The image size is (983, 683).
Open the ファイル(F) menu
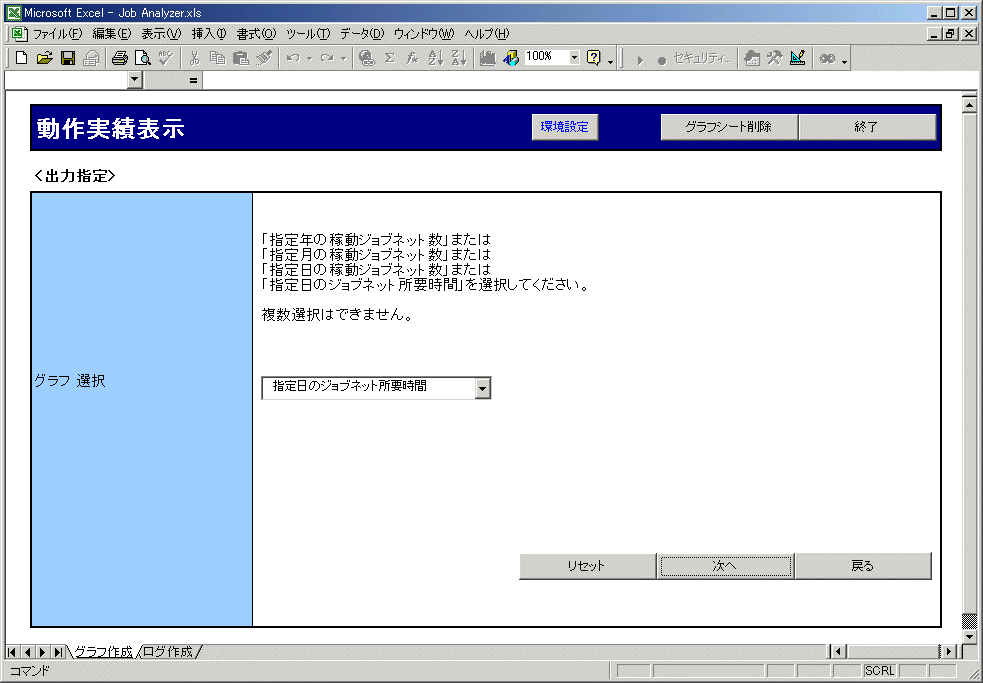(57, 34)
